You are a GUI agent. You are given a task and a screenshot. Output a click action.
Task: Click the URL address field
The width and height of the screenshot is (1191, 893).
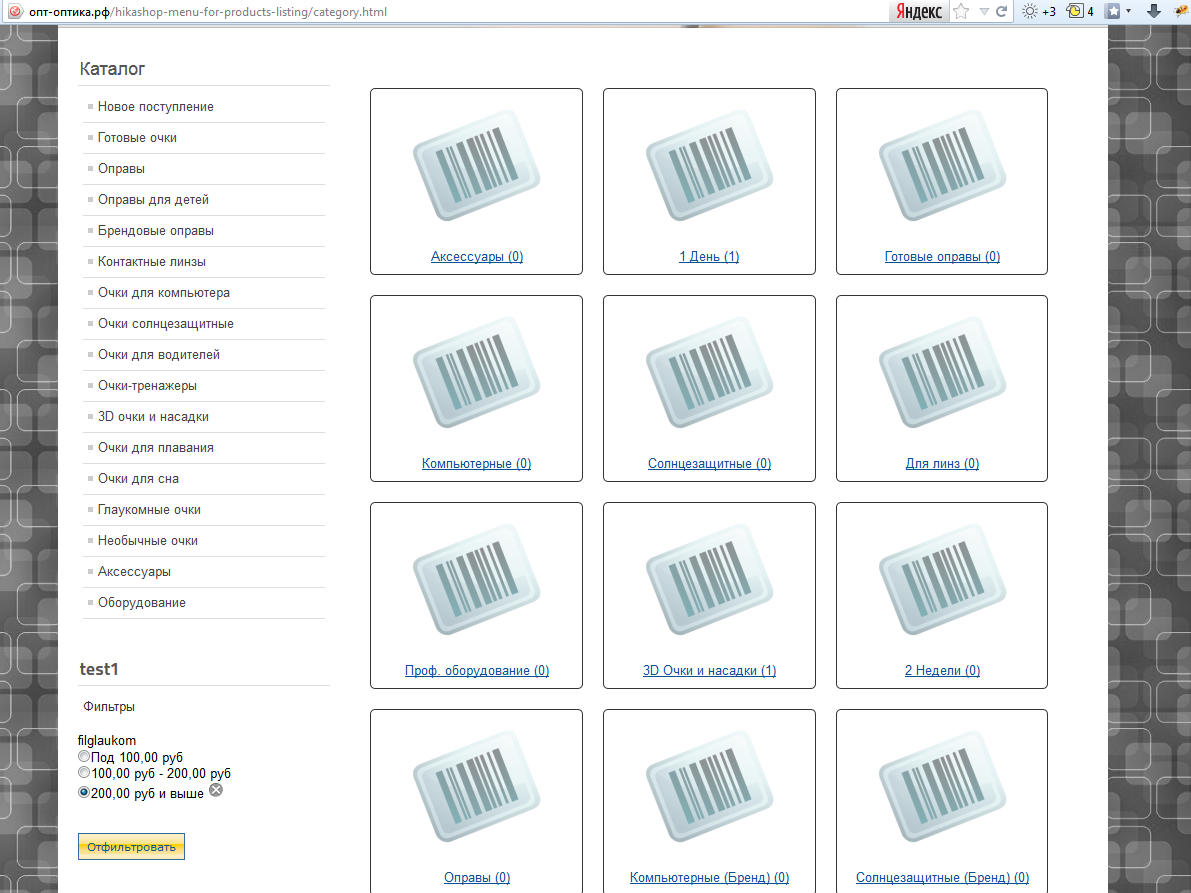coord(456,11)
